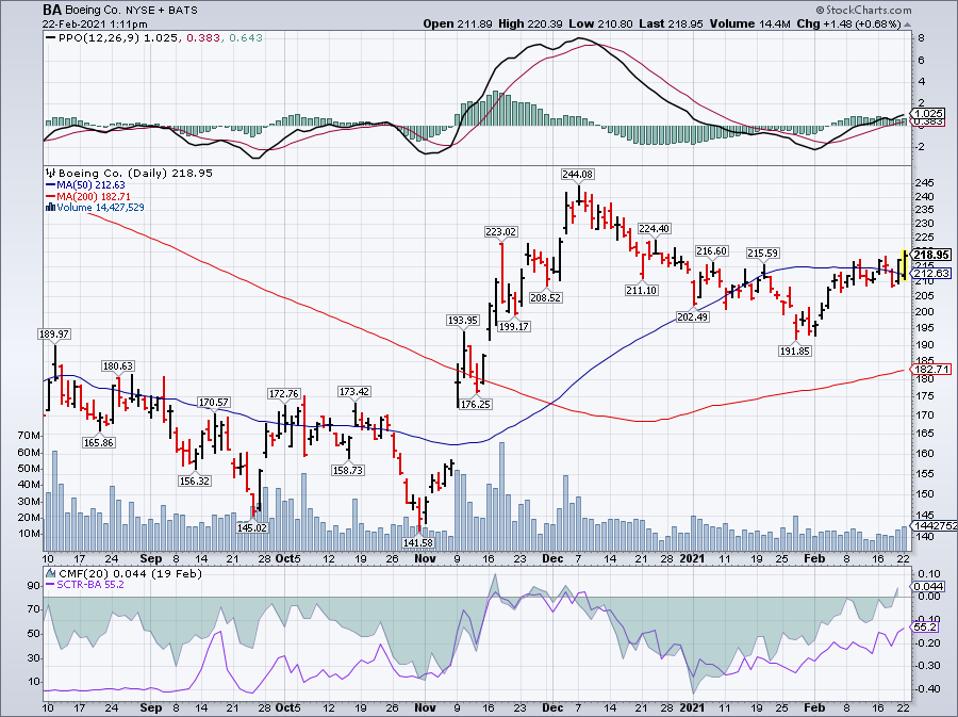Click the 141.58 low price label
958x717 pixels.
coord(418,542)
